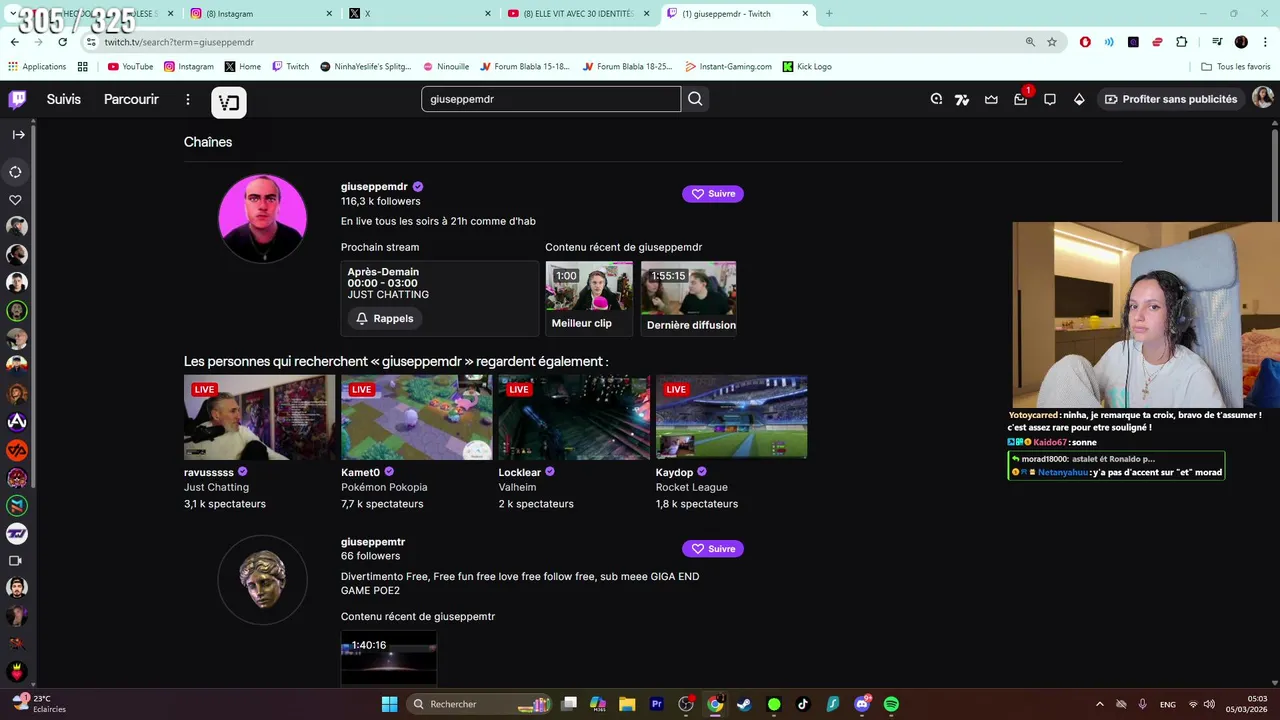Open TikTok from the taskbar
The height and width of the screenshot is (720, 1280).
pos(802,704)
